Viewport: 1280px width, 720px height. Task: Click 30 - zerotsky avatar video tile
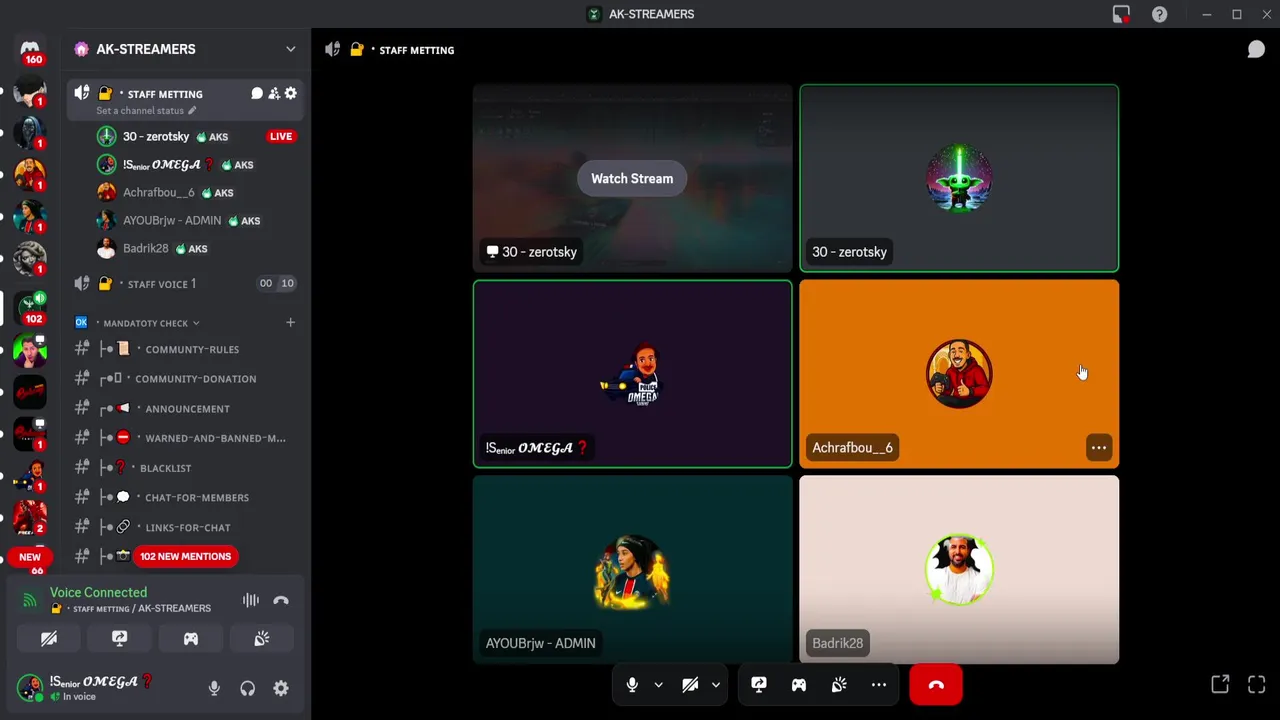click(x=959, y=178)
